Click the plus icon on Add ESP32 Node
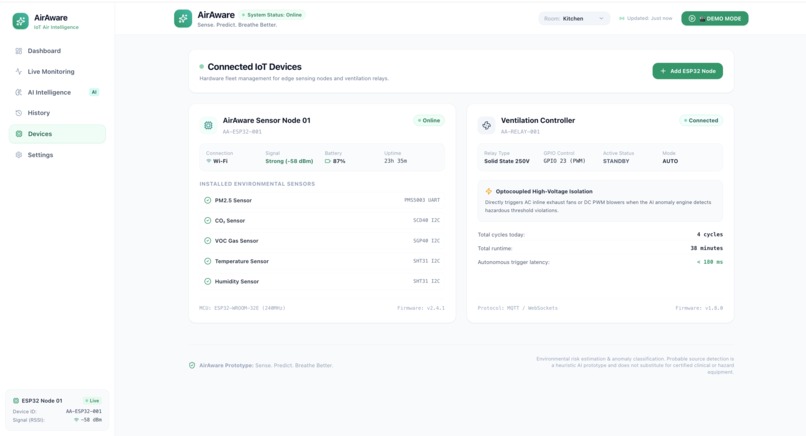This screenshot has width=806, height=436. pos(663,71)
